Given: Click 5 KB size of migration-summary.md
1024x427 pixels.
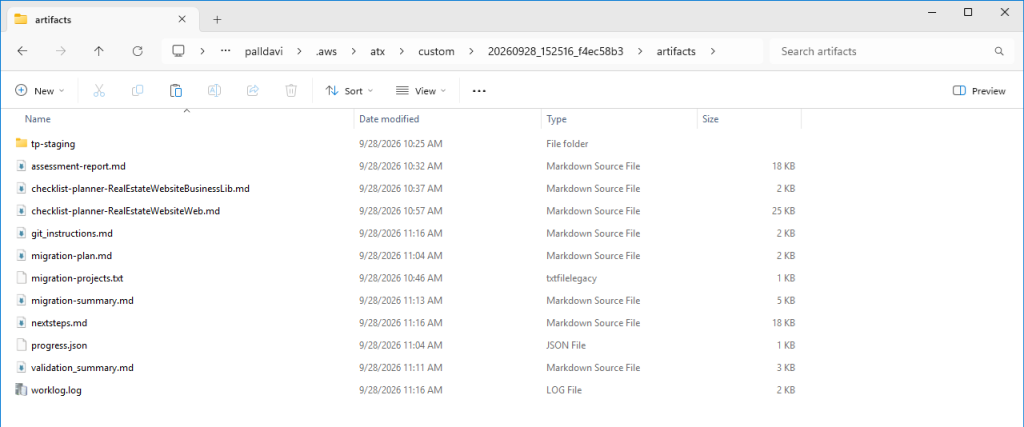Looking at the screenshot, I should pos(786,300).
